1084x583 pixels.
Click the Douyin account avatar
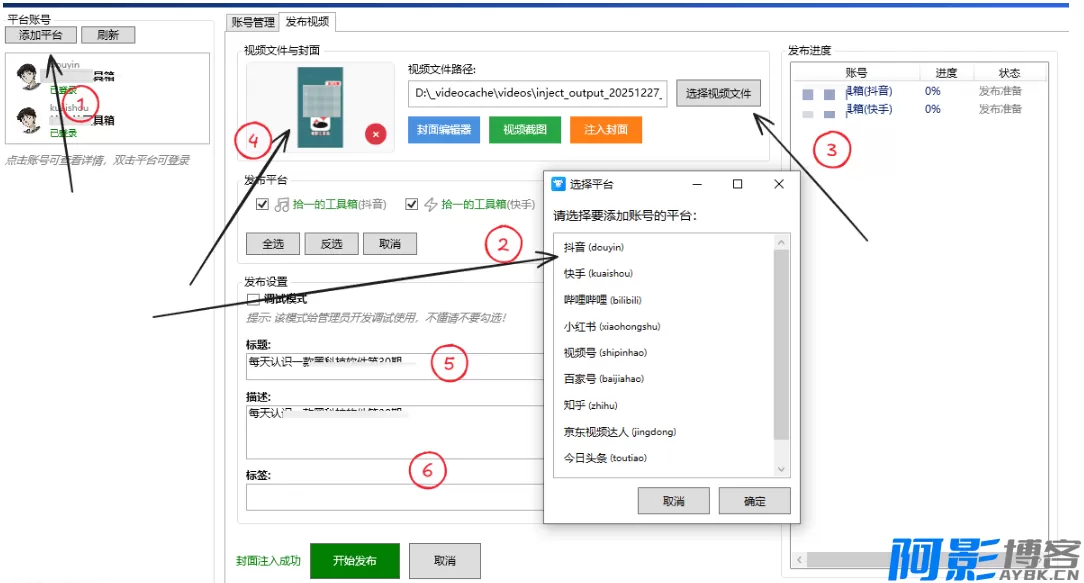click(28, 76)
